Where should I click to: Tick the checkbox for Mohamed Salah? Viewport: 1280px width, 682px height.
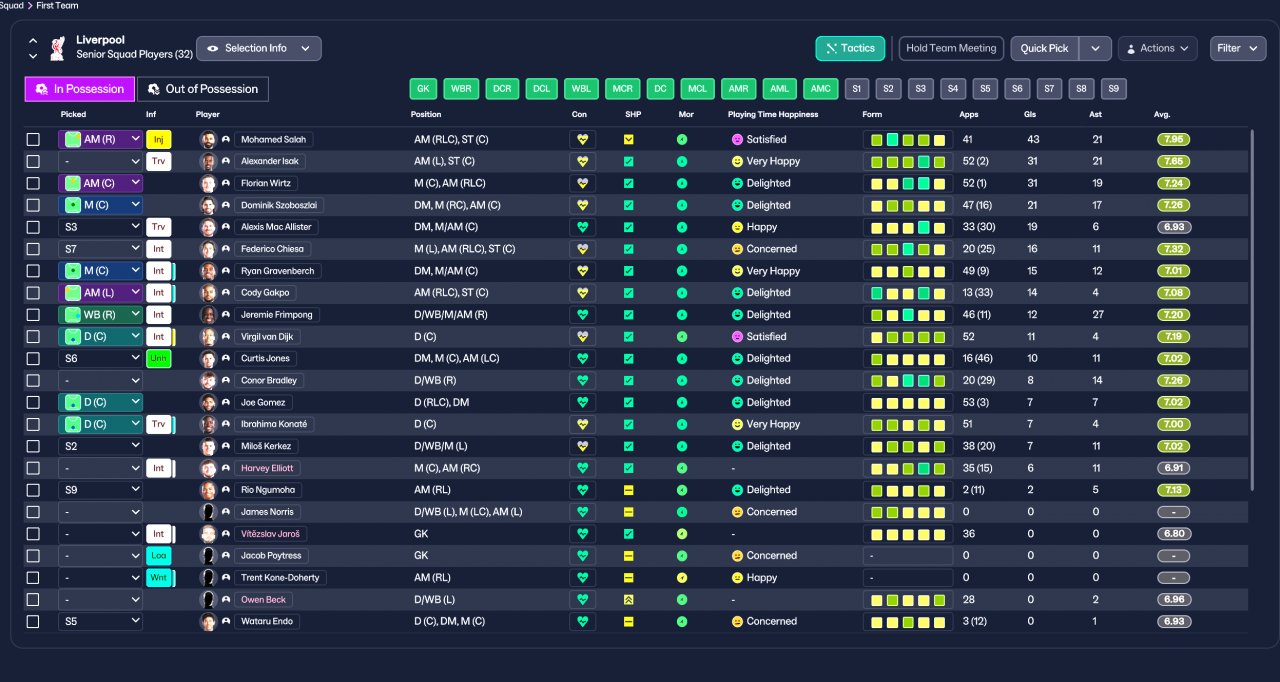tap(33, 140)
